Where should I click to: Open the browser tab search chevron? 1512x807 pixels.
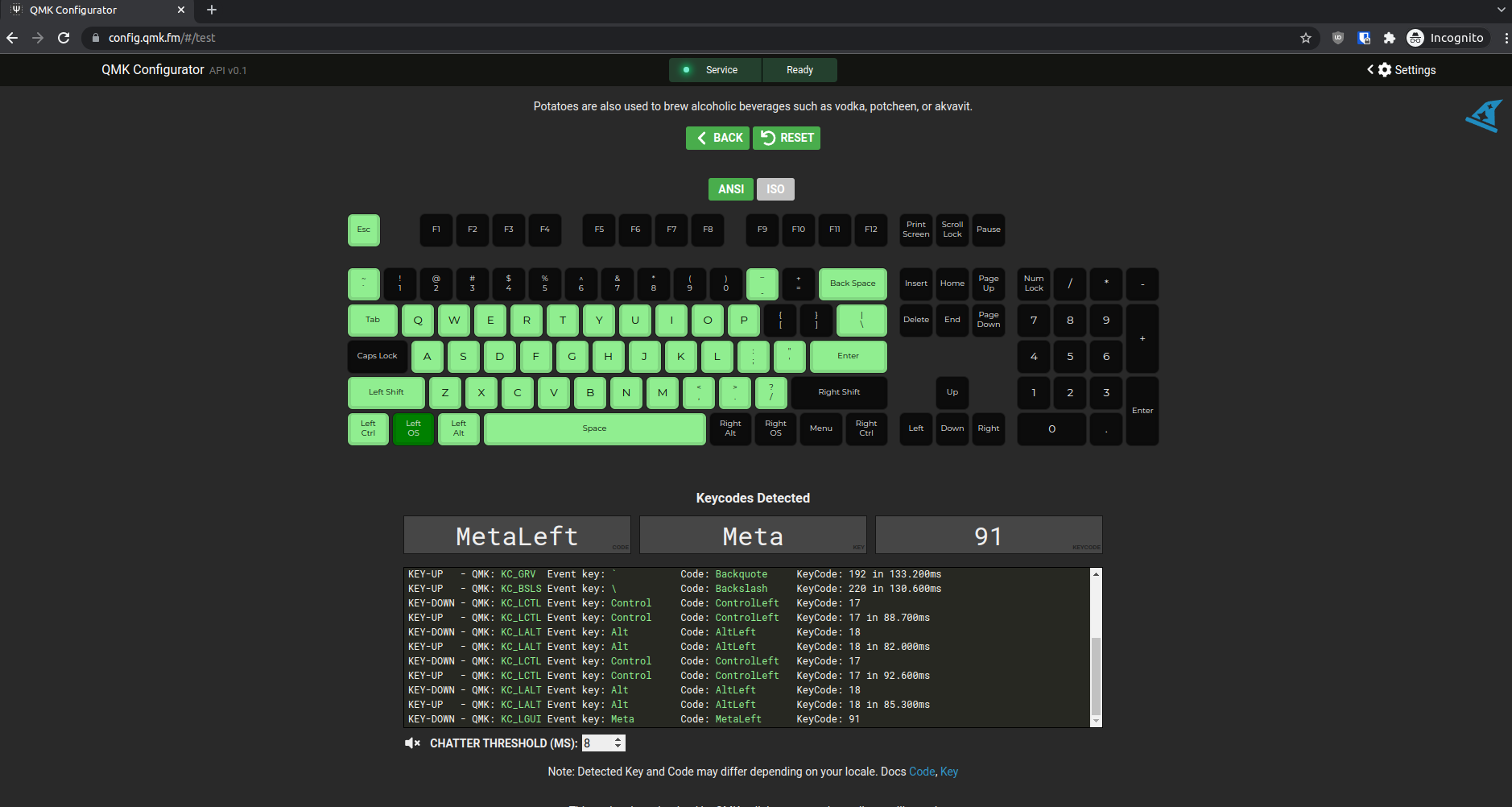(1501, 10)
